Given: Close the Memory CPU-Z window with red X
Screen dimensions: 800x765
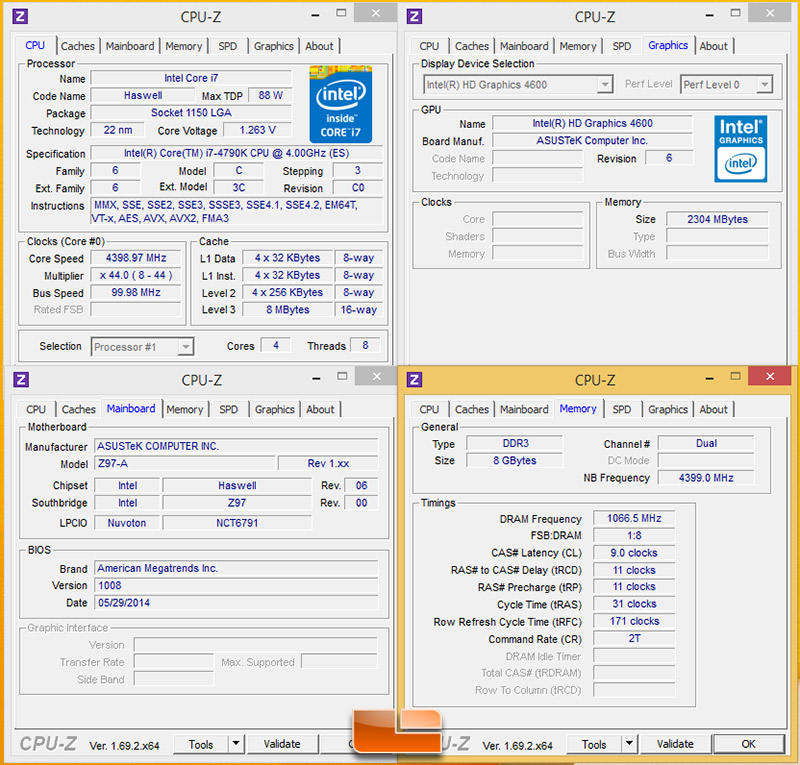Looking at the screenshot, I should (770, 376).
